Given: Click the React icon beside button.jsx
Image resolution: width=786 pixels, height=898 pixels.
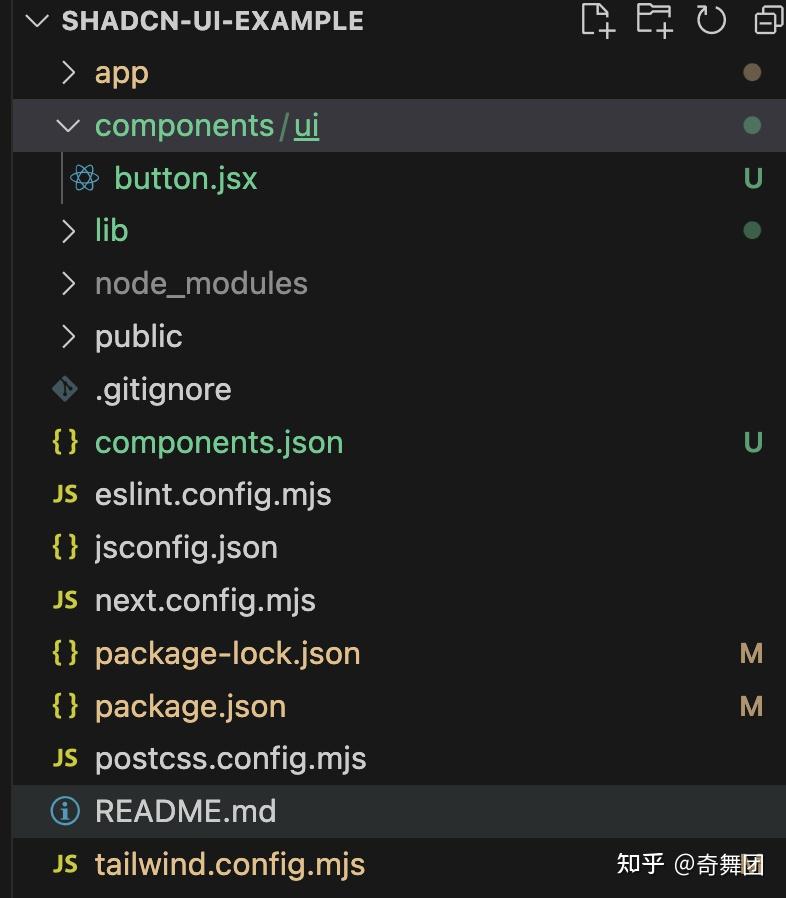Looking at the screenshot, I should point(85,178).
